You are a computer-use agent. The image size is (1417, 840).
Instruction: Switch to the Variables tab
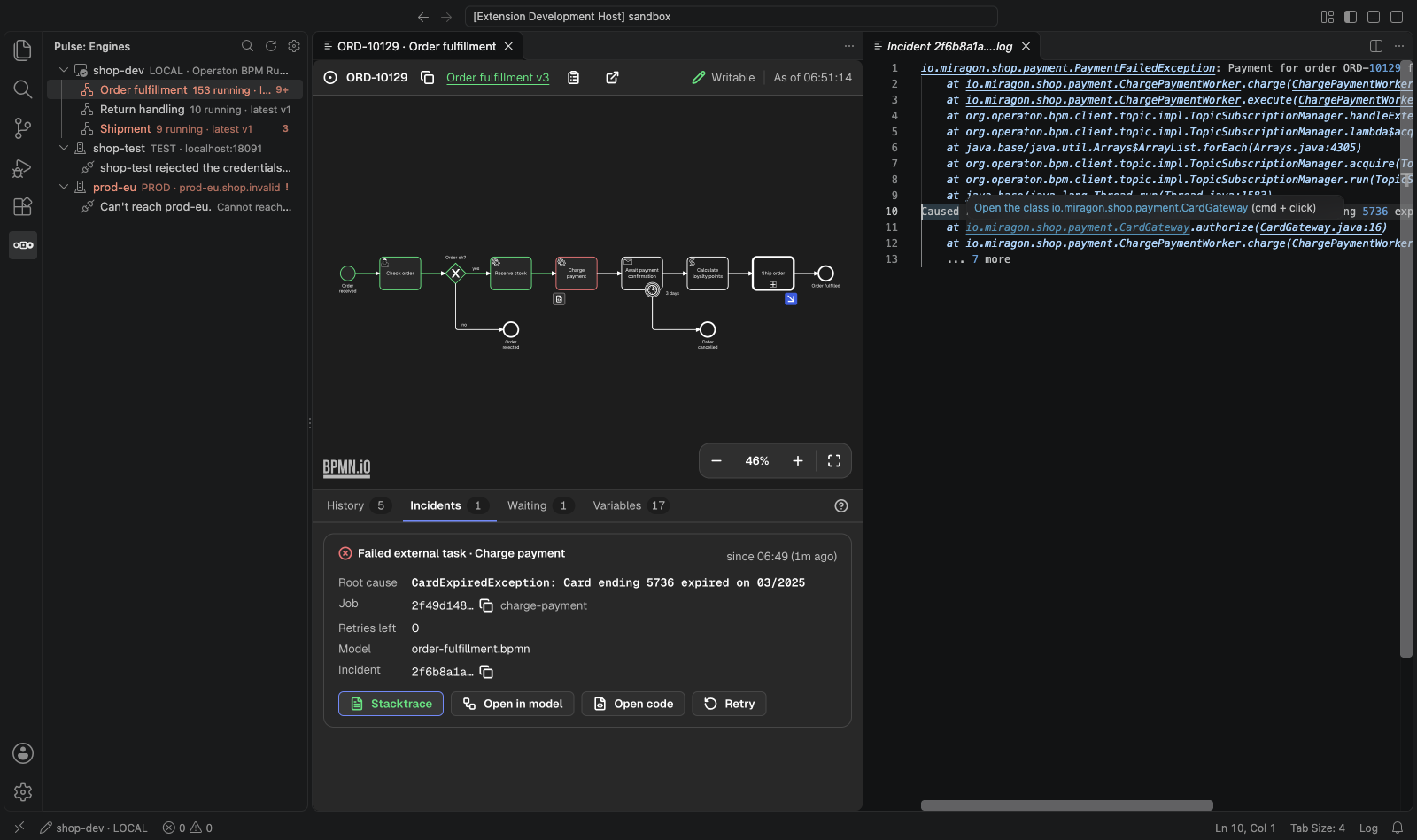(x=630, y=506)
